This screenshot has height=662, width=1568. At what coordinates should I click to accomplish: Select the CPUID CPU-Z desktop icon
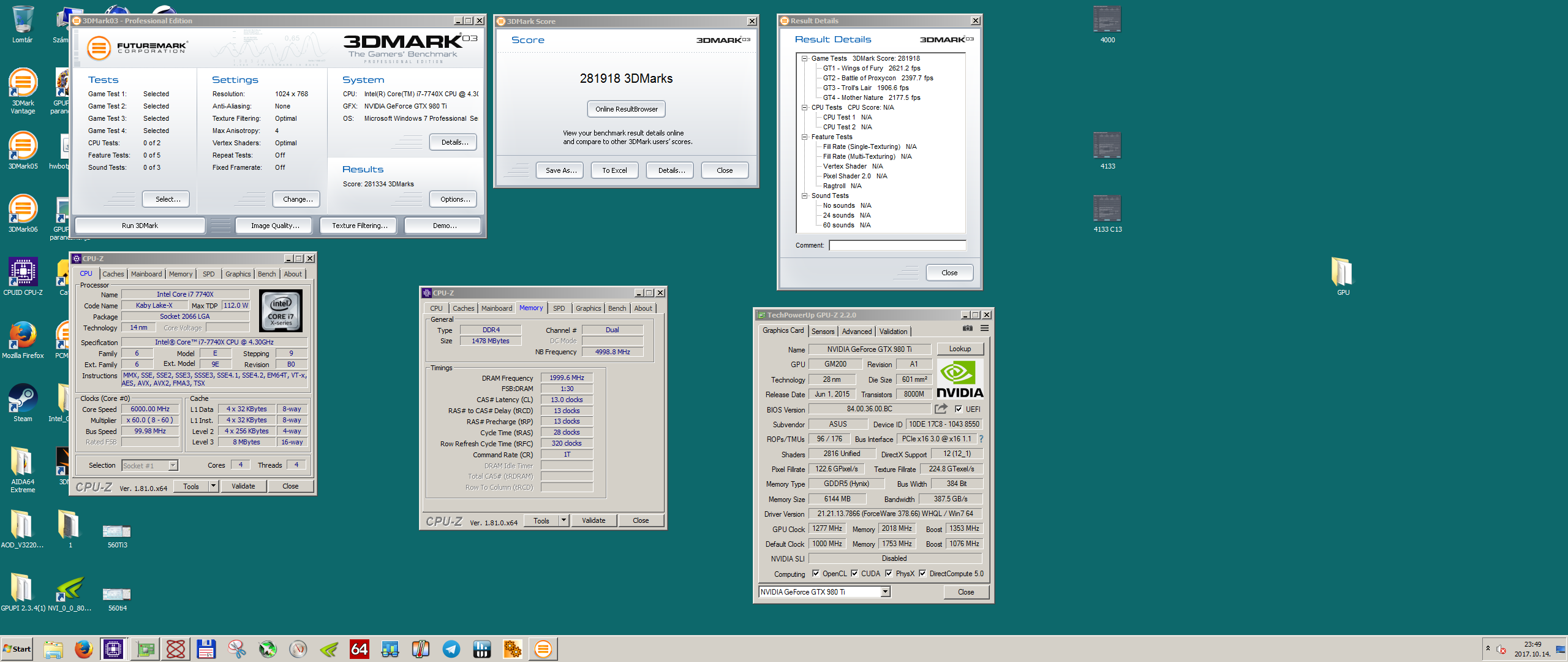click(23, 277)
